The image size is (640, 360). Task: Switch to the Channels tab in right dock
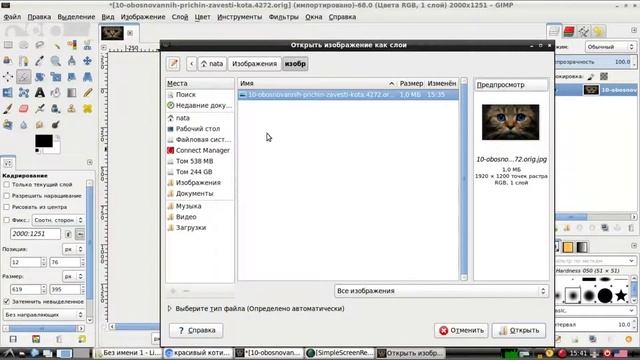coord(569,31)
